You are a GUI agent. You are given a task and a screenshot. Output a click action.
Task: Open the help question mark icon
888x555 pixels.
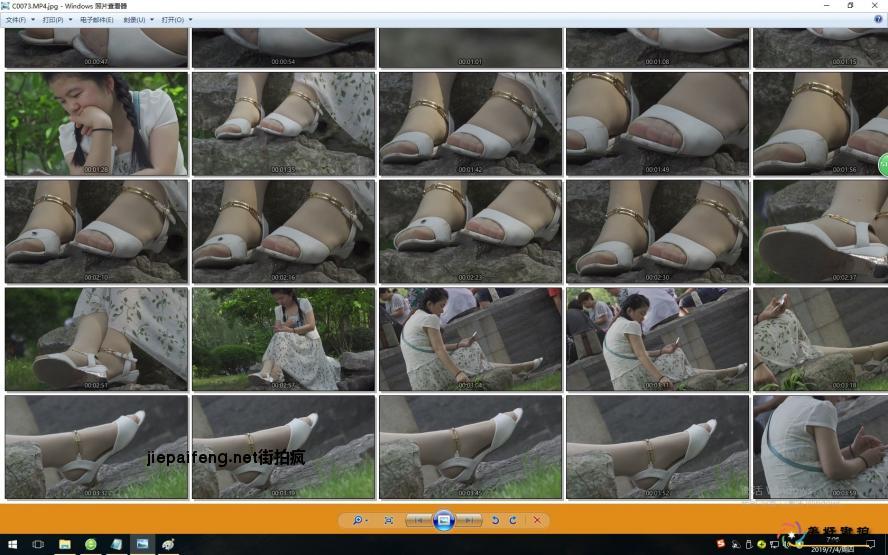878,19
